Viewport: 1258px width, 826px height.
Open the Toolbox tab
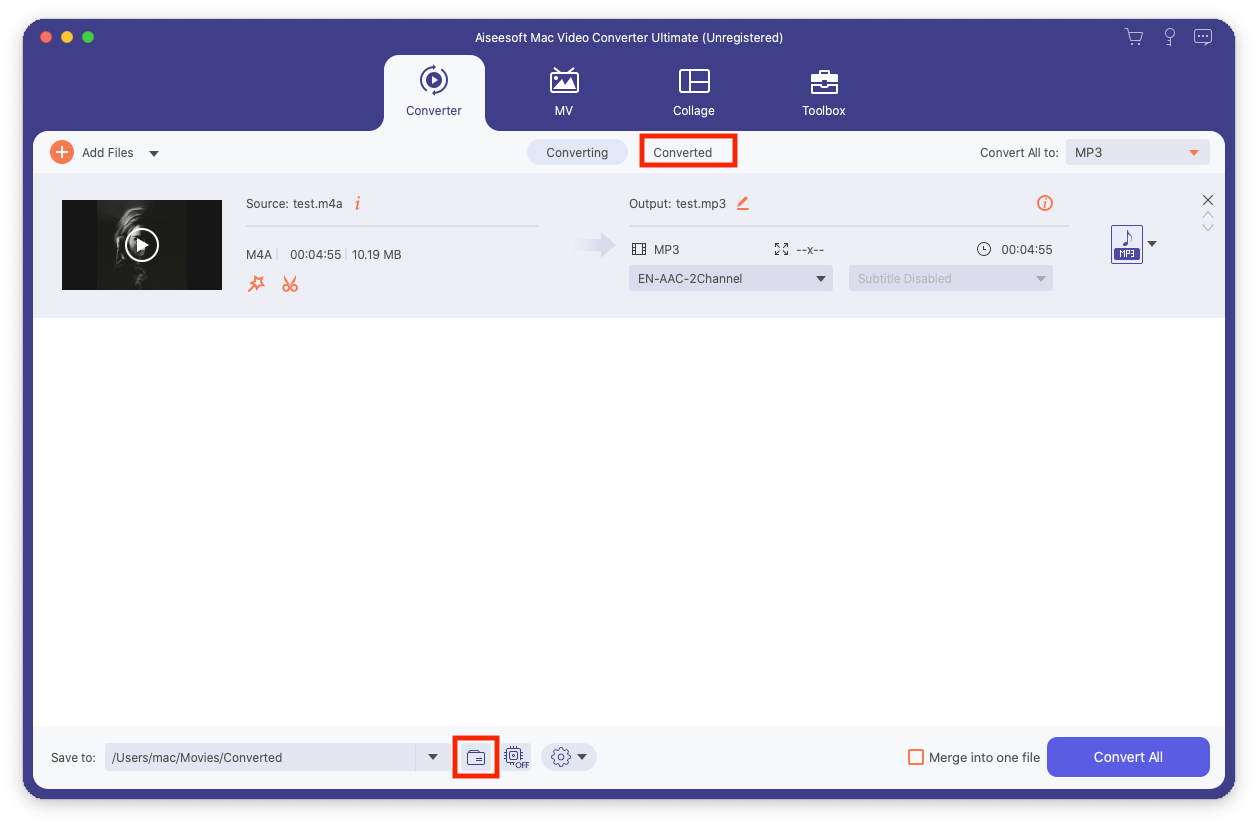[823, 92]
